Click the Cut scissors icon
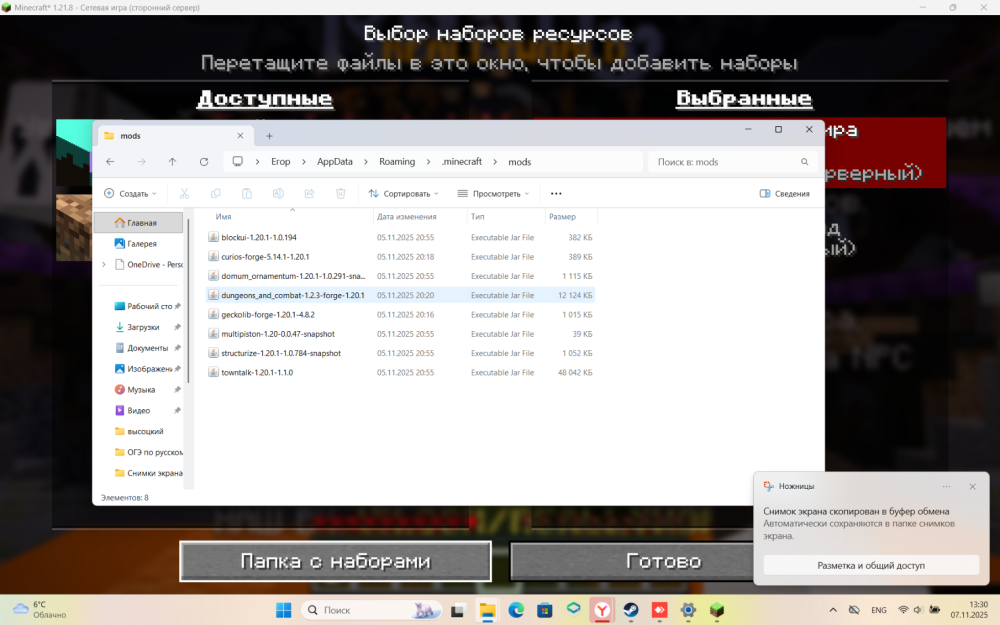The image size is (1000, 625). pos(184,193)
